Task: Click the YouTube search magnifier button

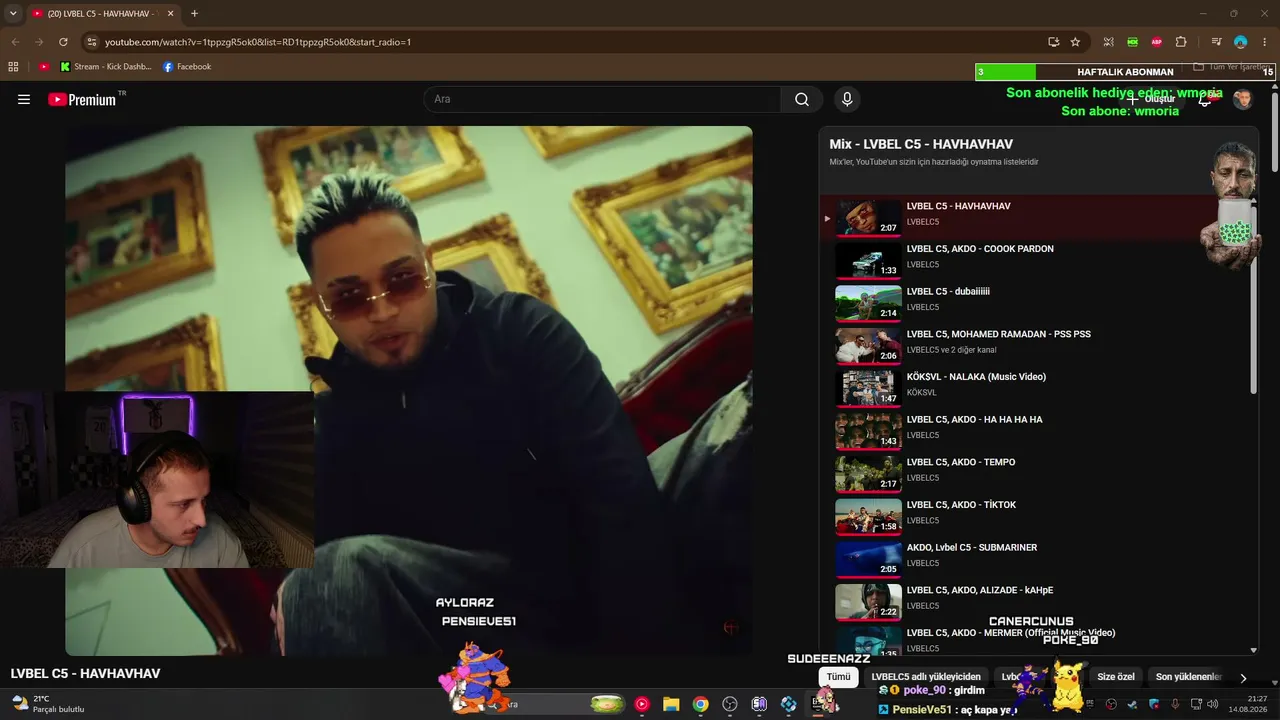Action: click(x=802, y=99)
